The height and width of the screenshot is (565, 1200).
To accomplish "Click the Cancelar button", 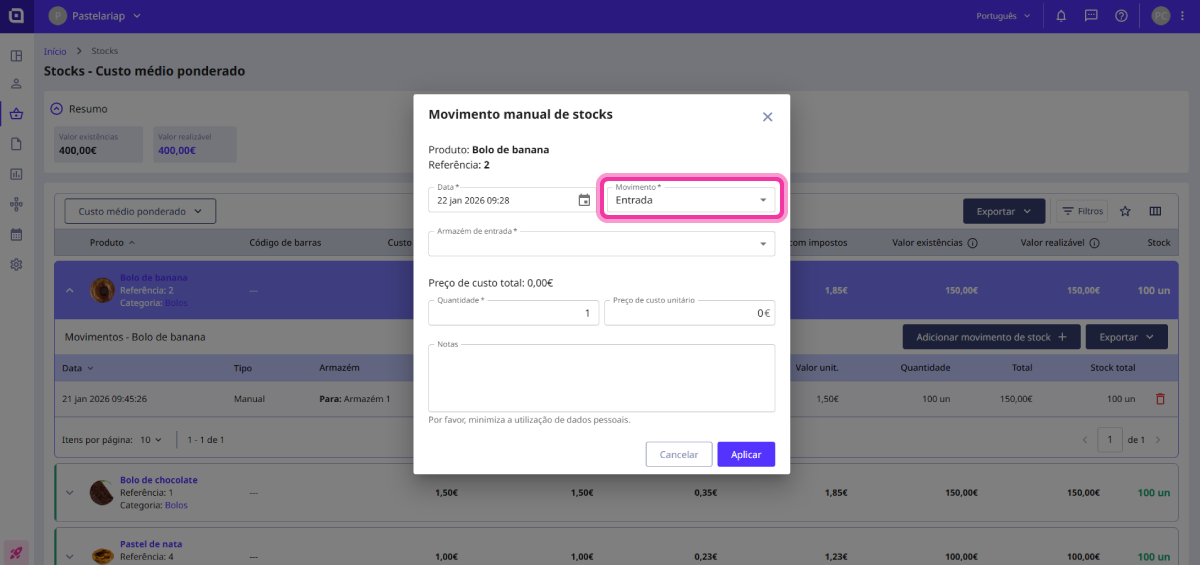I will pos(679,454).
